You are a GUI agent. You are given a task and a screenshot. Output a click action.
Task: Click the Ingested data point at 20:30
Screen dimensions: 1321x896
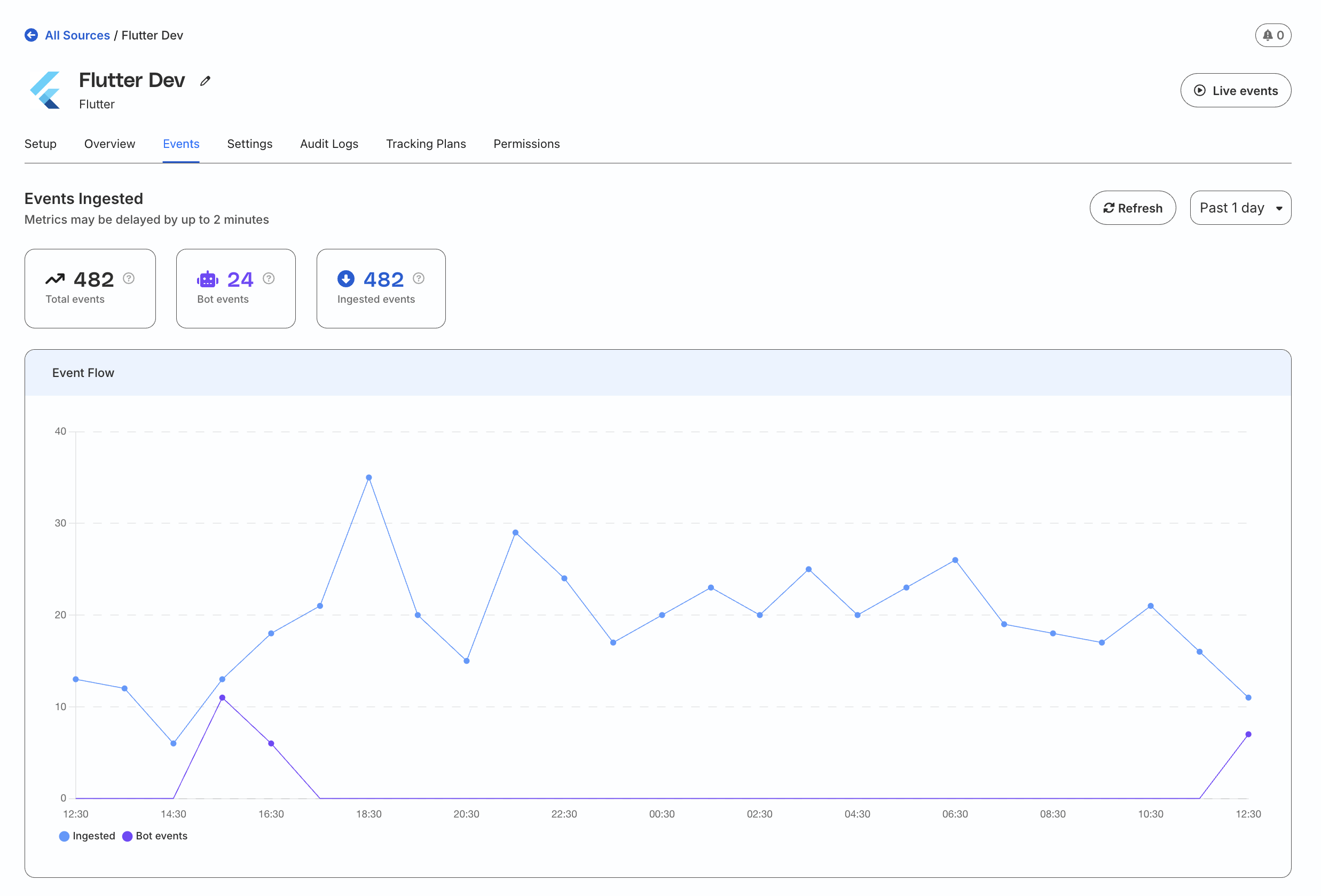467,661
